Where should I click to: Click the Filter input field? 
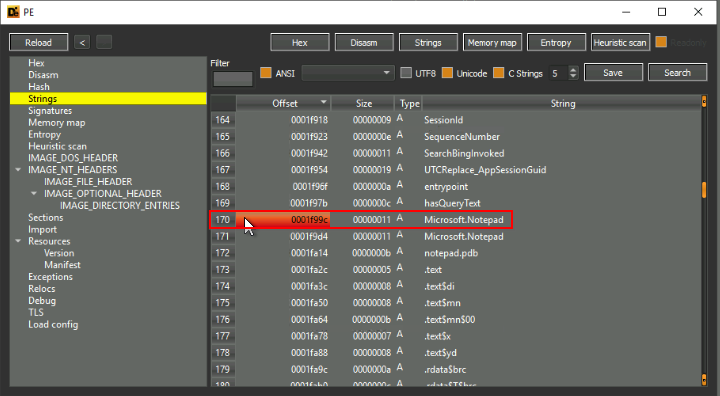(x=233, y=79)
